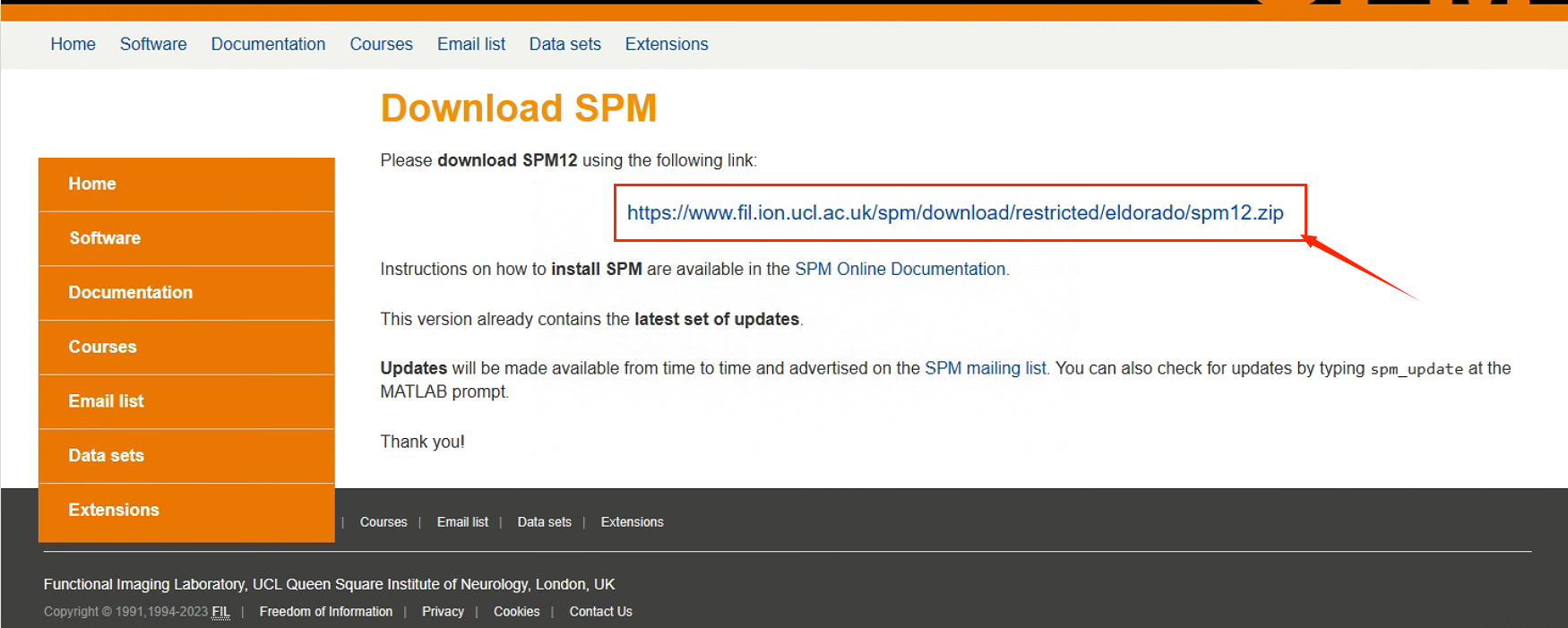Select Home in the orange sidebar
This screenshot has width=1568, height=628.
click(186, 185)
